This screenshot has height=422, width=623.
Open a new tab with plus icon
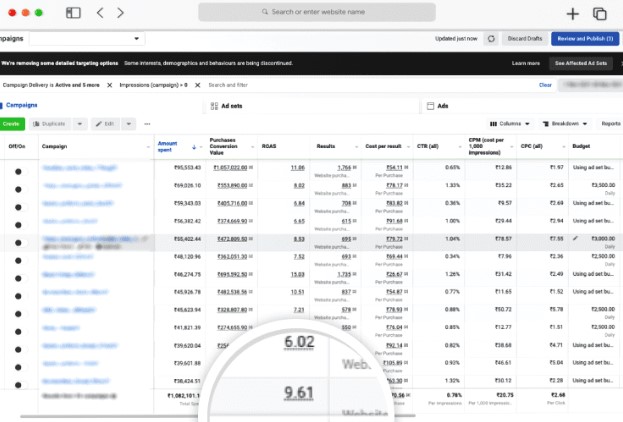pyautogui.click(x=572, y=13)
